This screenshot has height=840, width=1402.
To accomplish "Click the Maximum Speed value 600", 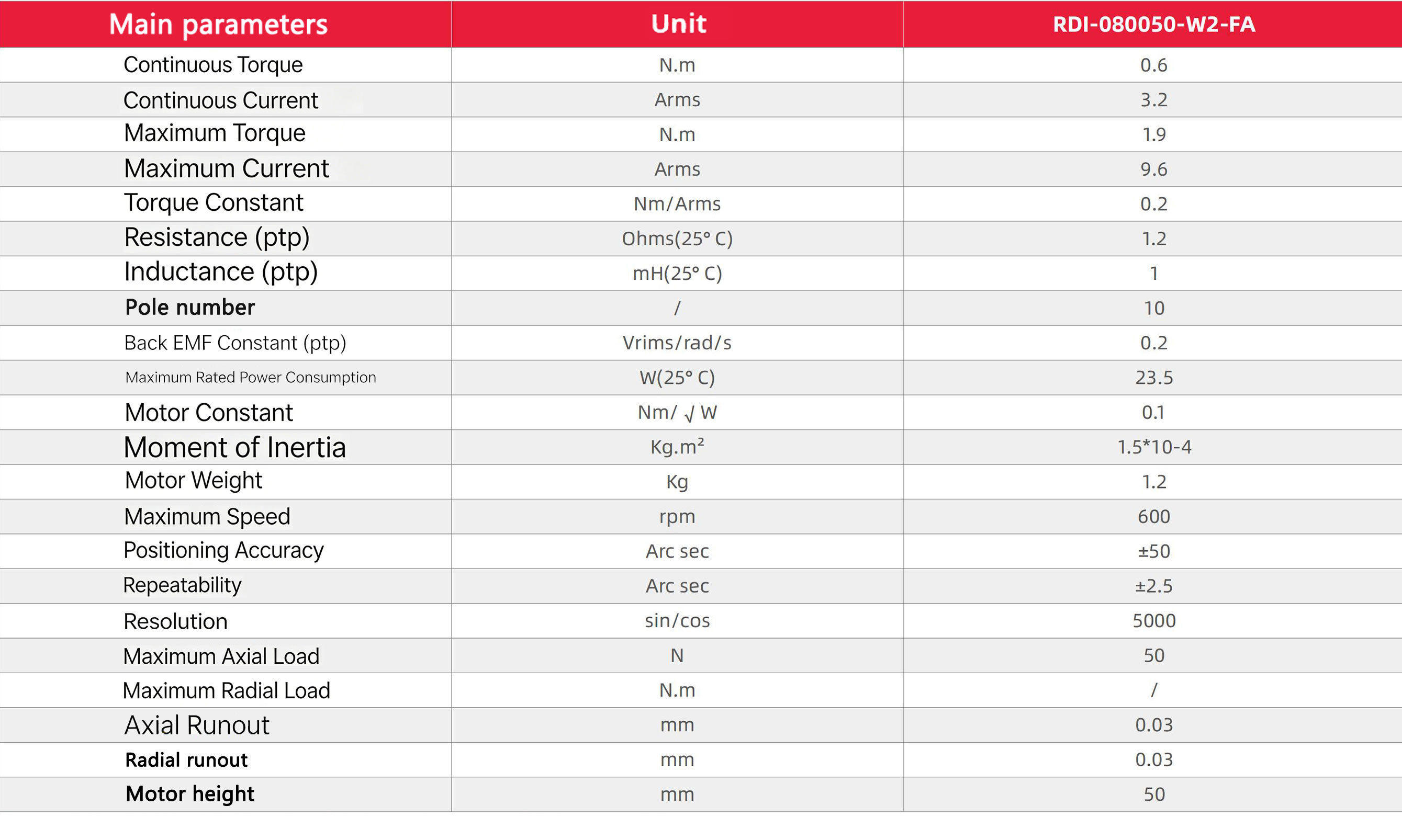I will point(1153,516).
